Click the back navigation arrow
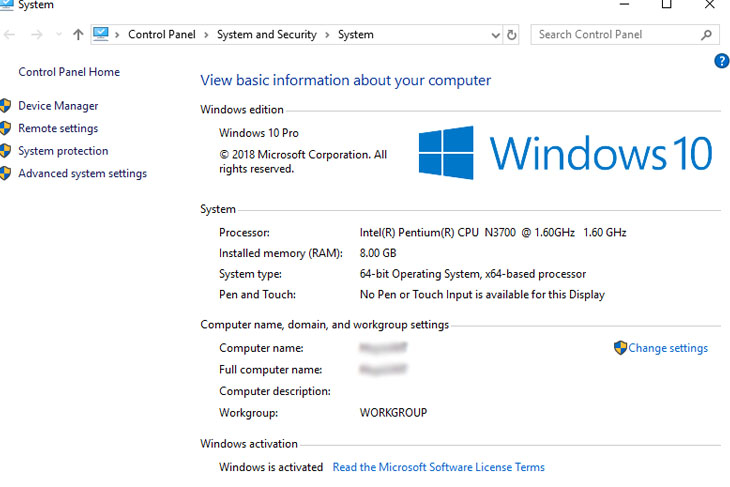The width and height of the screenshot is (730, 487). tap(10, 35)
